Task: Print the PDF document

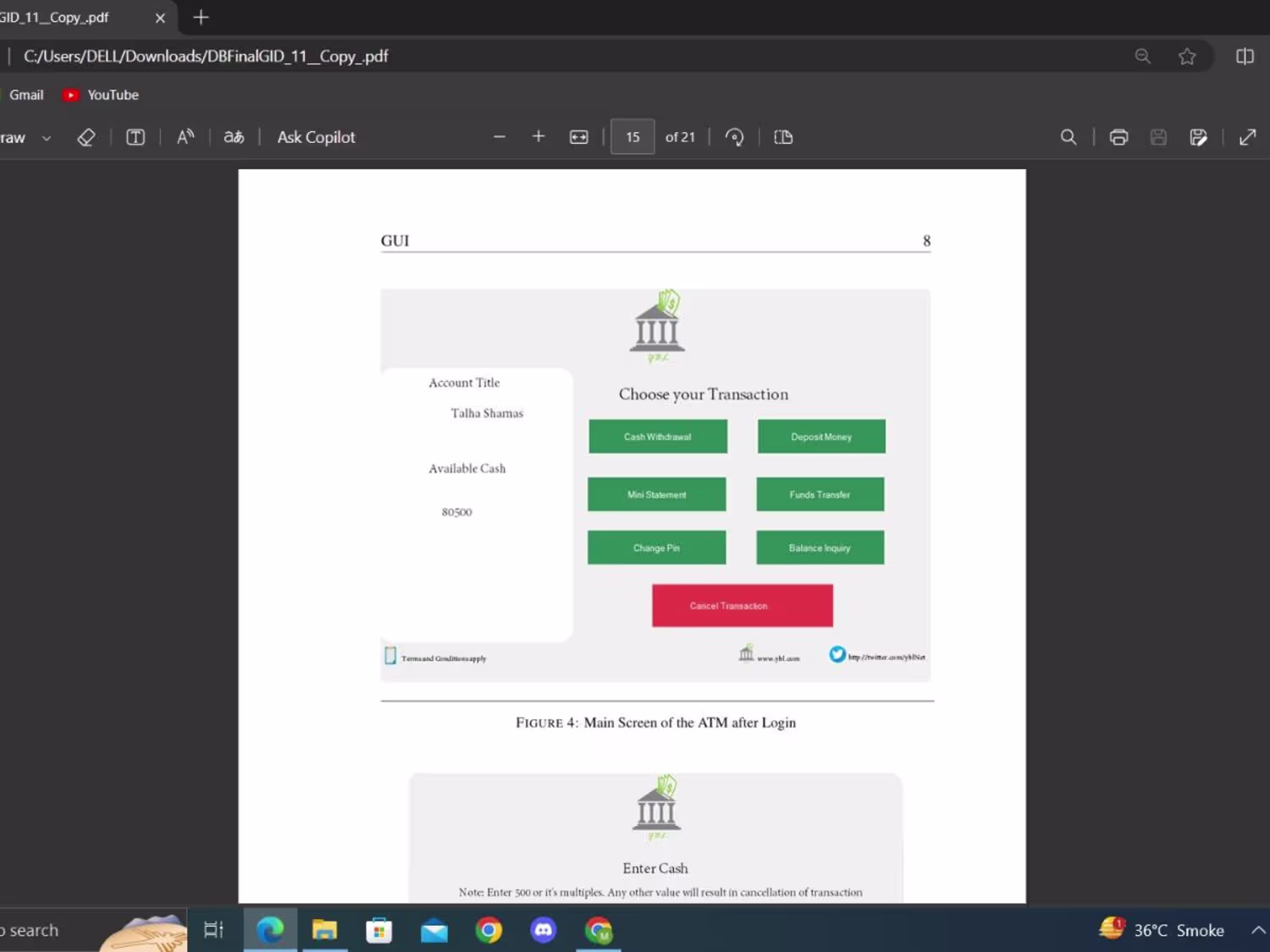Action: (1118, 137)
